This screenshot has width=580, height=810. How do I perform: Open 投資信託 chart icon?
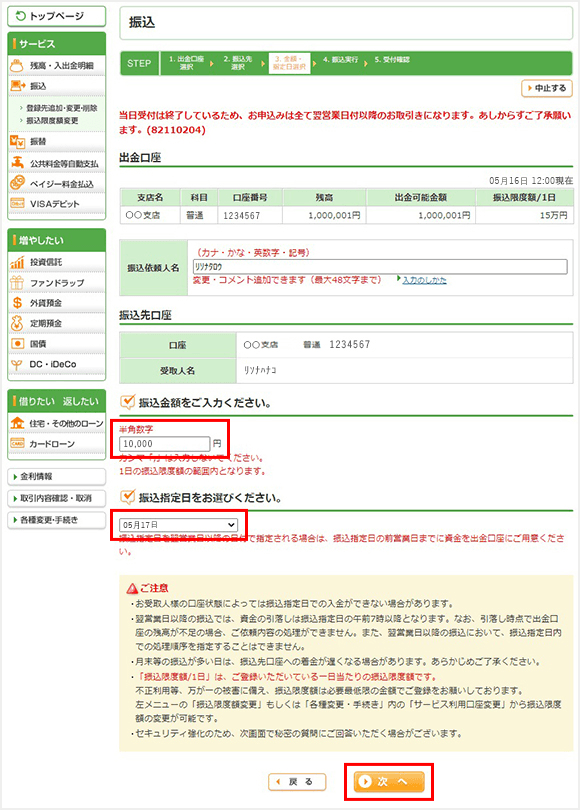(x=17, y=262)
